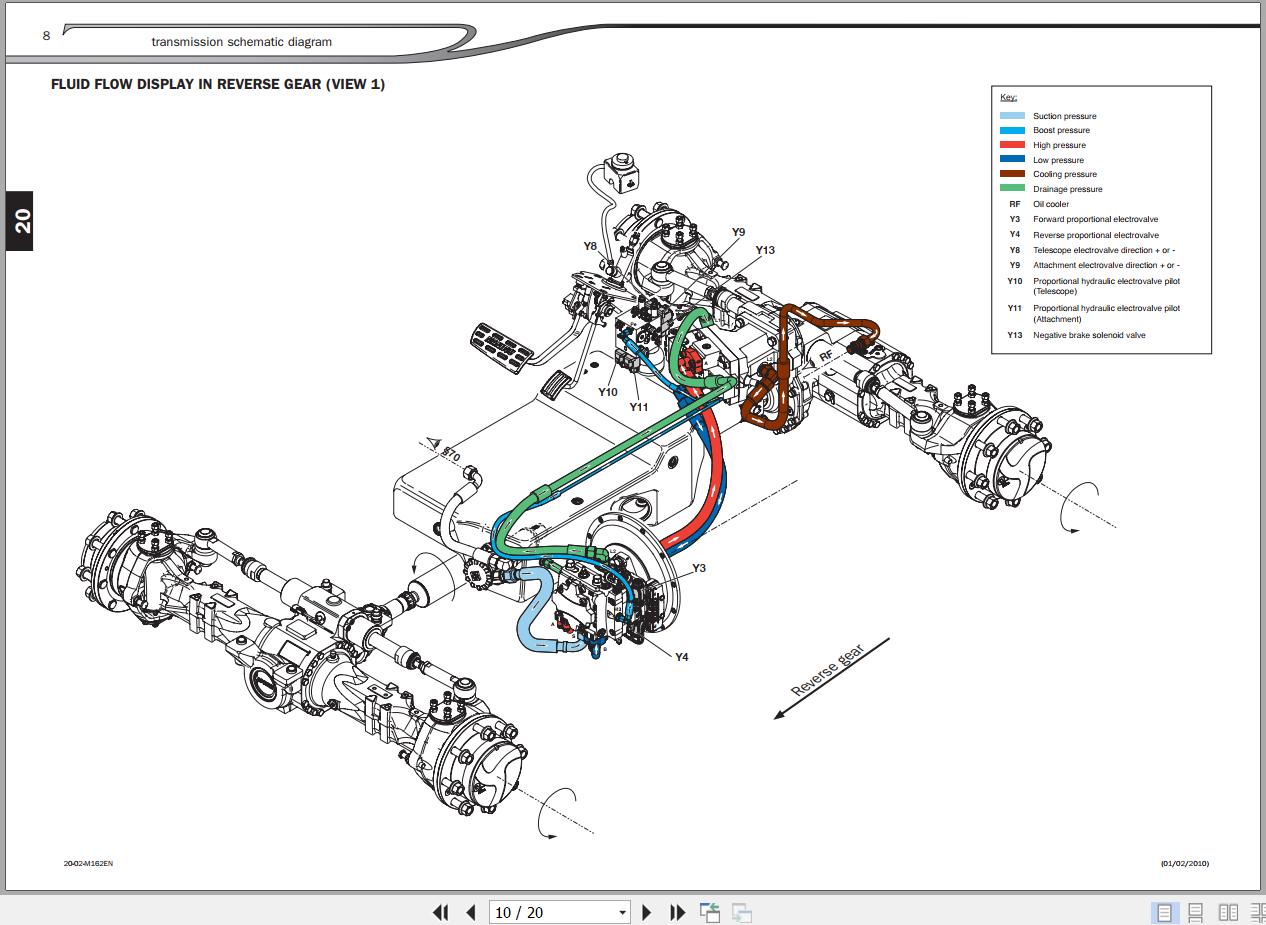
Task: Go to the next page
Action: 646,912
